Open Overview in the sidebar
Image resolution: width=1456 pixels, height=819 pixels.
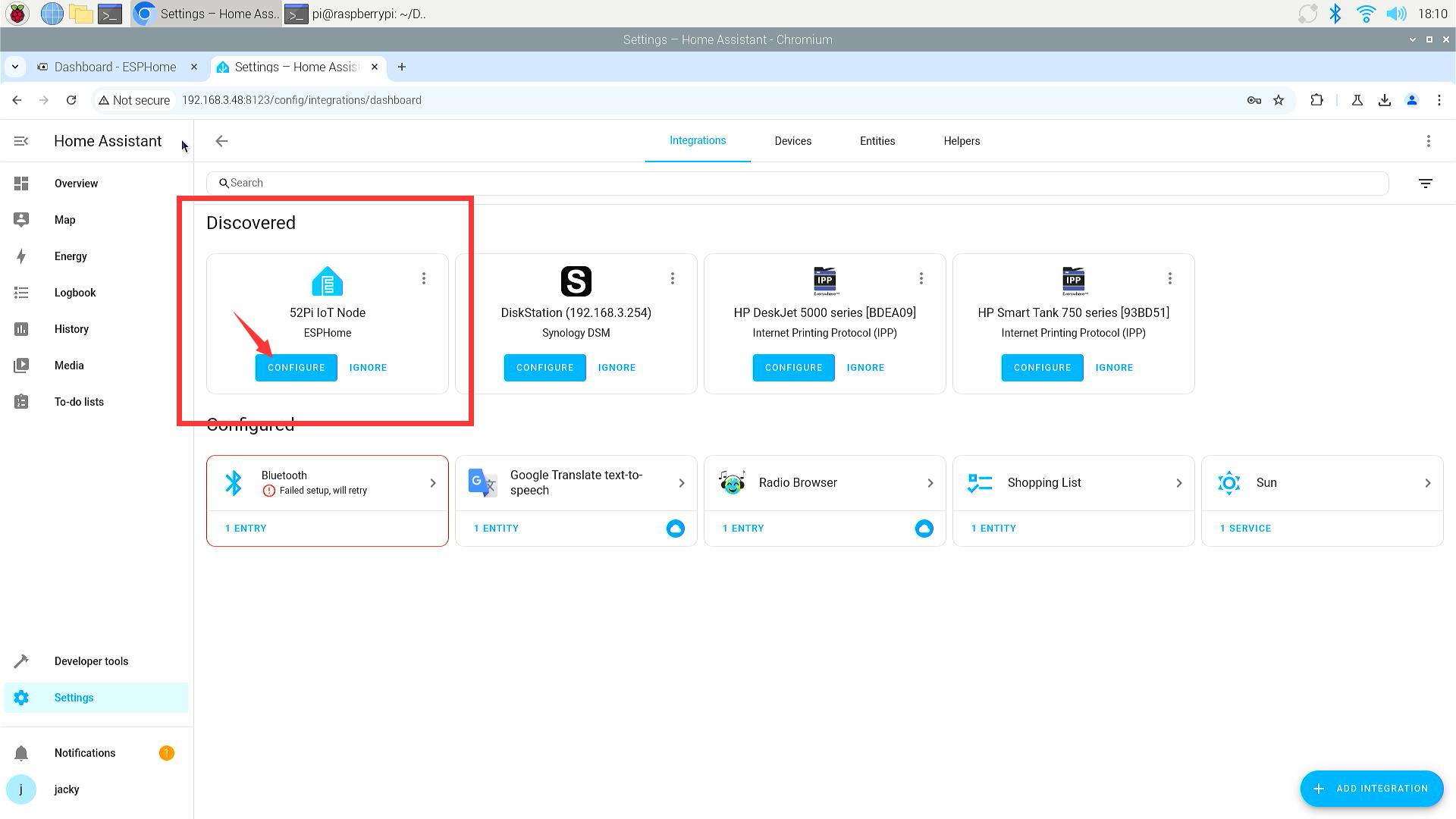pos(96,184)
